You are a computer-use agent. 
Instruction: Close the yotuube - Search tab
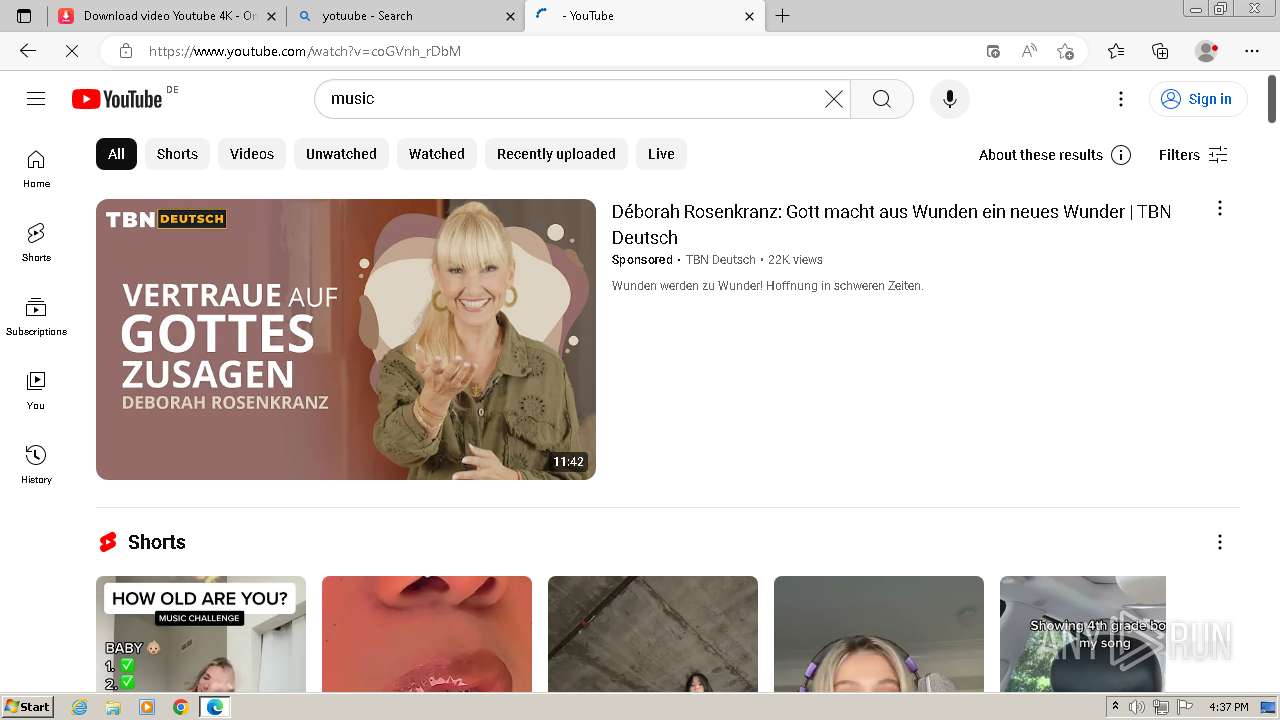coord(511,16)
